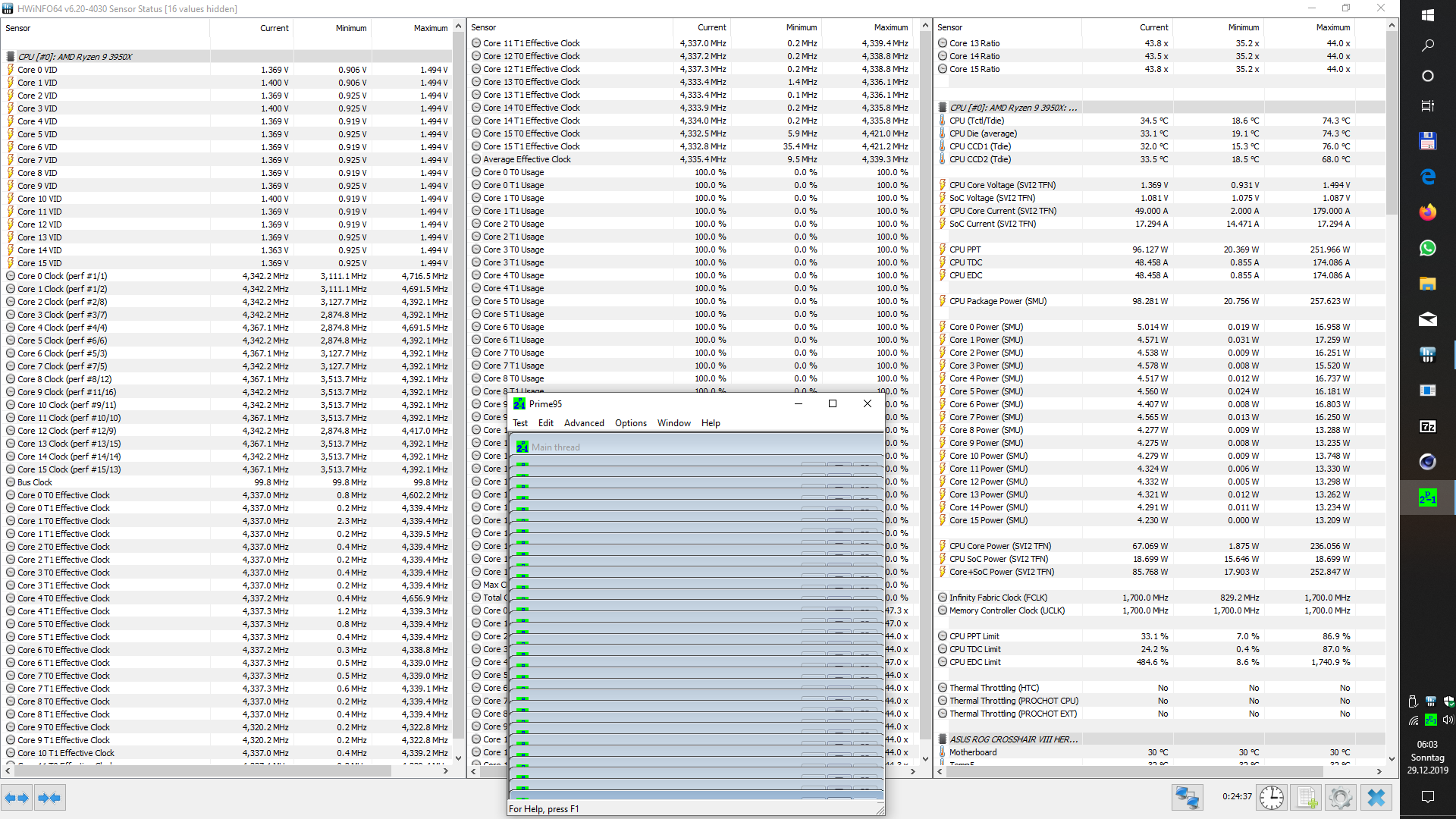Open Firefox from the taskbar

1427,212
